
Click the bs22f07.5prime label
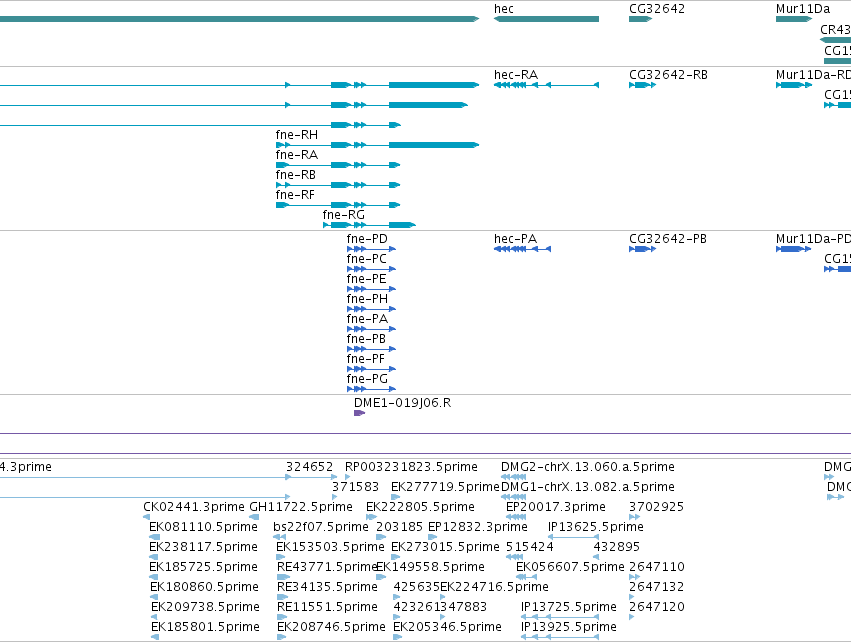[320, 527]
